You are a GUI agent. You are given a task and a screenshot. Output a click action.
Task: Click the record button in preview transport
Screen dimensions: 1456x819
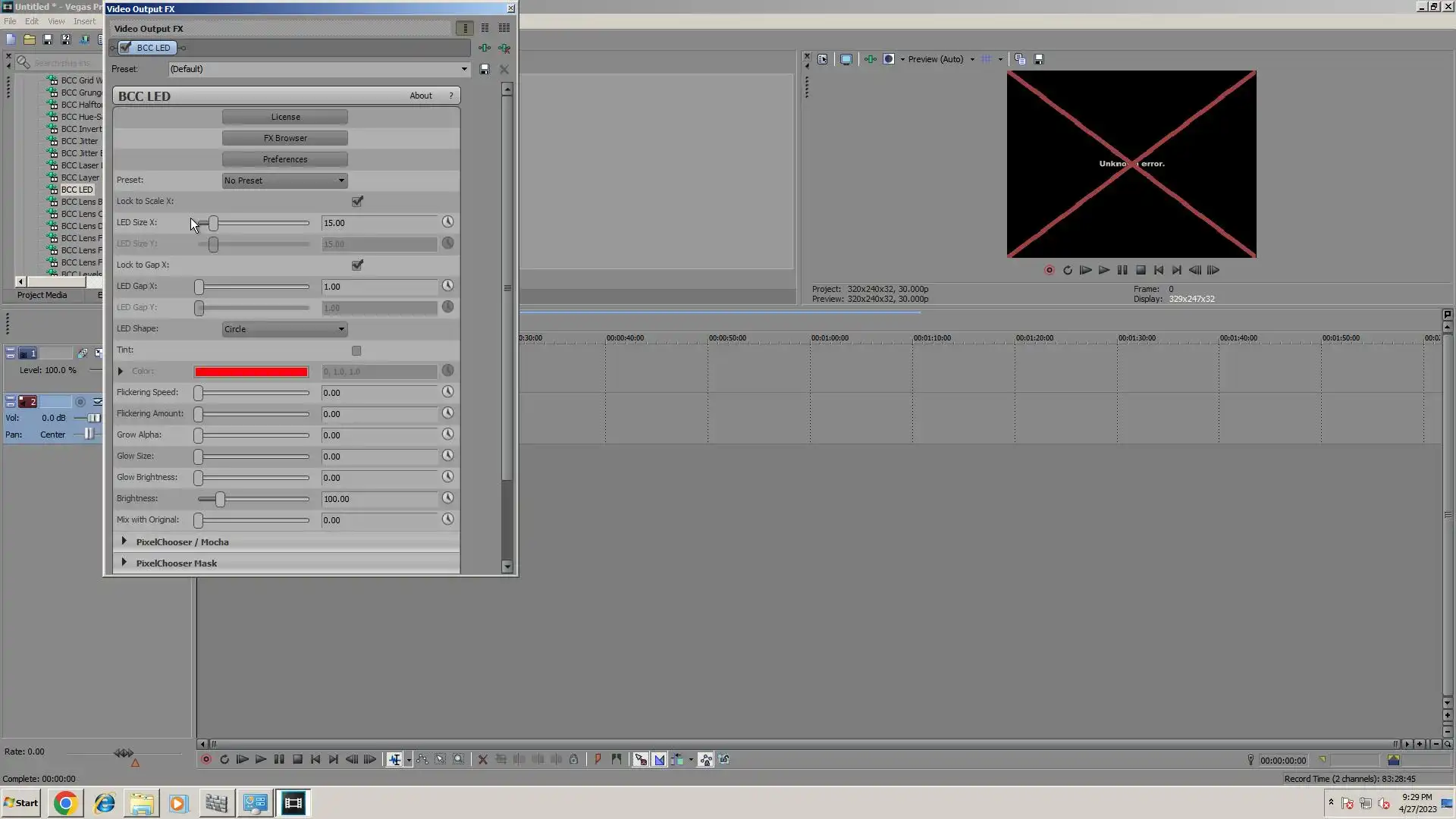pyautogui.click(x=1049, y=270)
